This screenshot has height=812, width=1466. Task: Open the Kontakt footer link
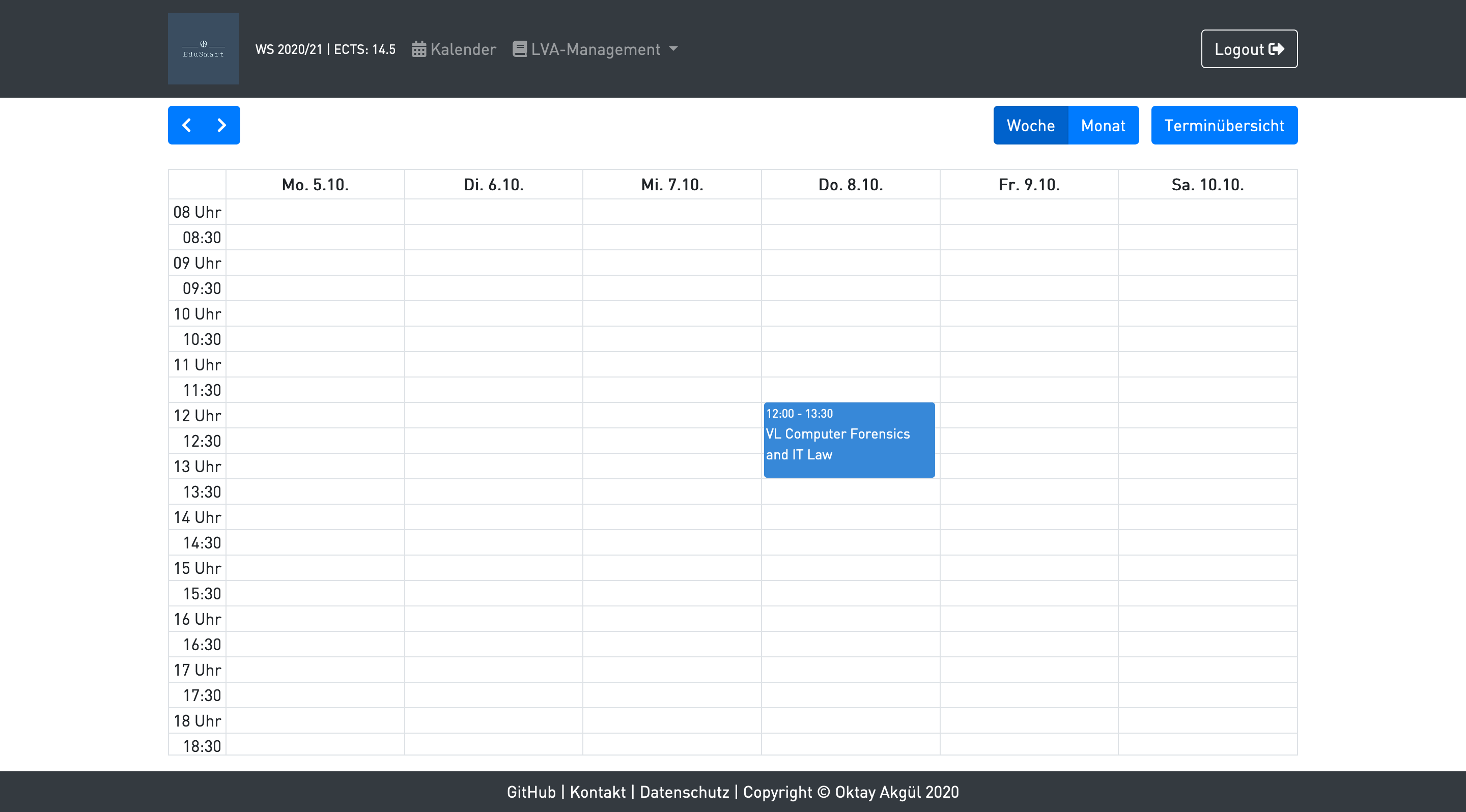[x=598, y=792]
